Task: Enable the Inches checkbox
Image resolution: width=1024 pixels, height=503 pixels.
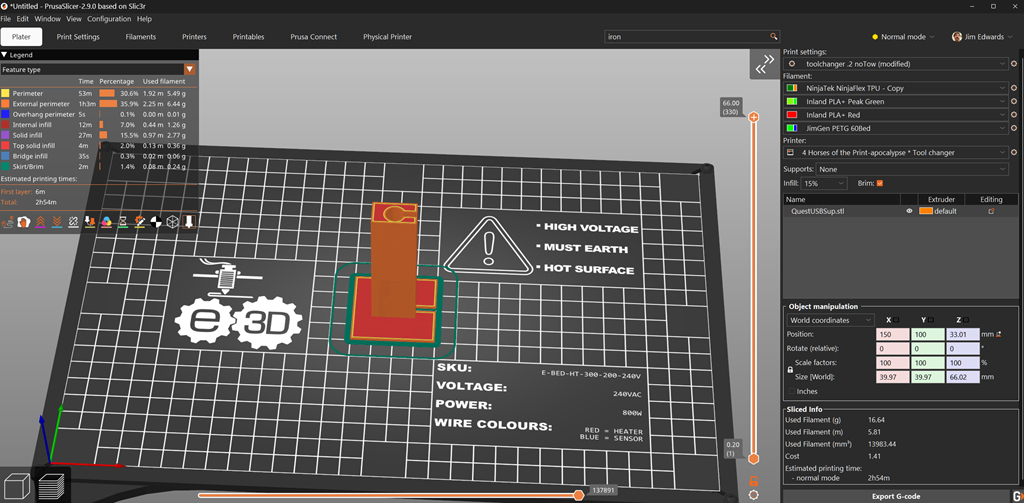Action: click(793, 391)
